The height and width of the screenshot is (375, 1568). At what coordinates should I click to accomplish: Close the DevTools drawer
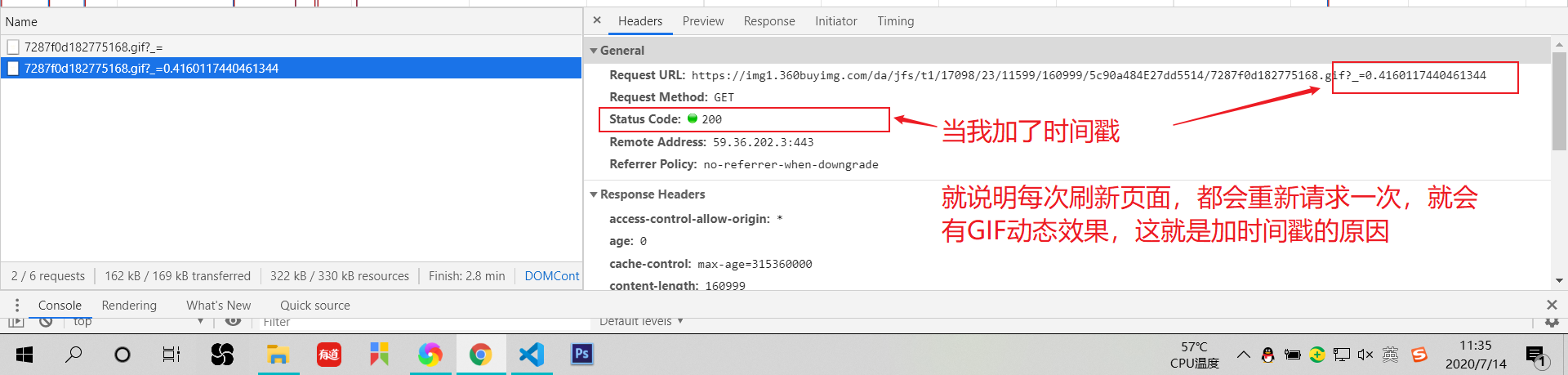tap(1552, 305)
